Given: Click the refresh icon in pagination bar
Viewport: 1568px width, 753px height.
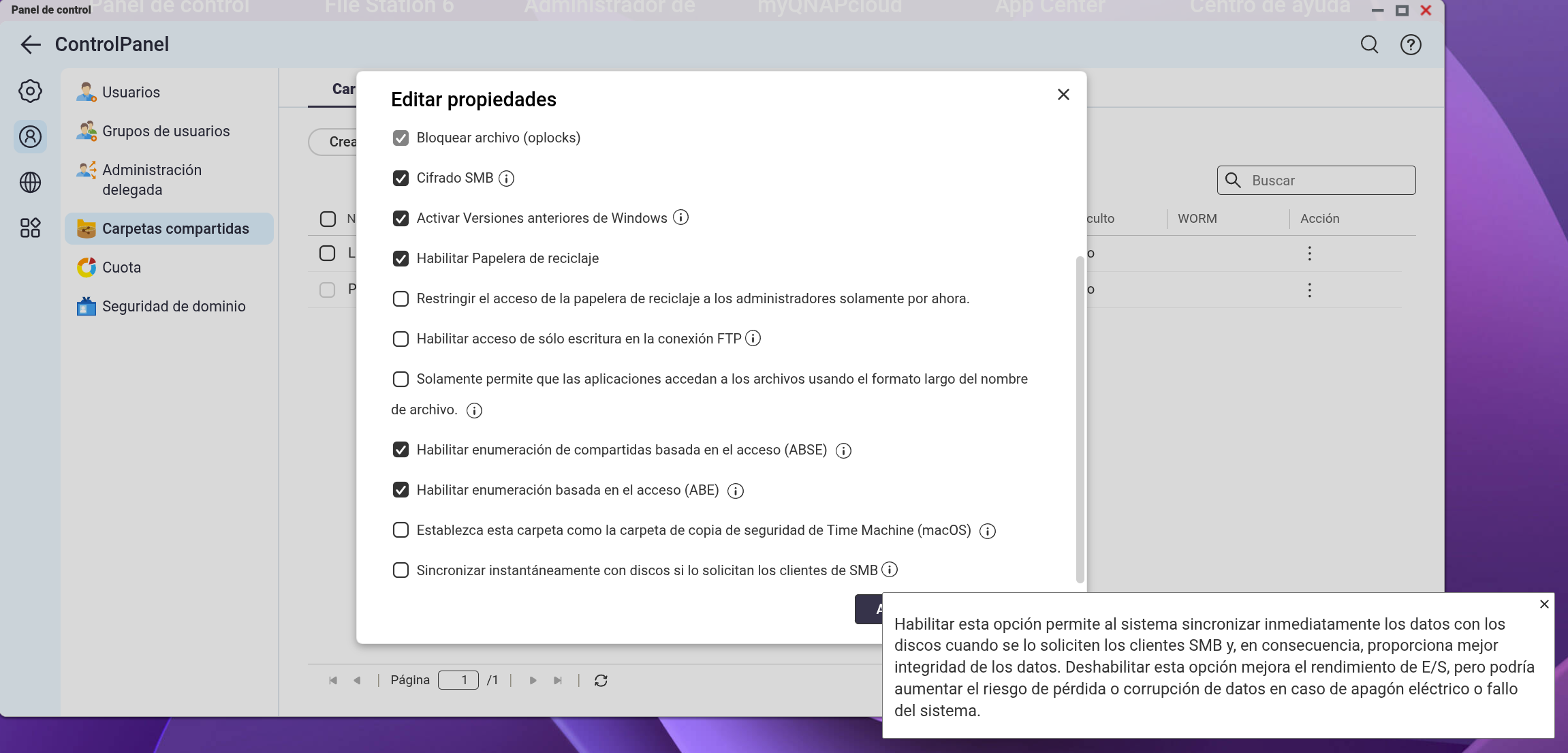Looking at the screenshot, I should [x=601, y=681].
